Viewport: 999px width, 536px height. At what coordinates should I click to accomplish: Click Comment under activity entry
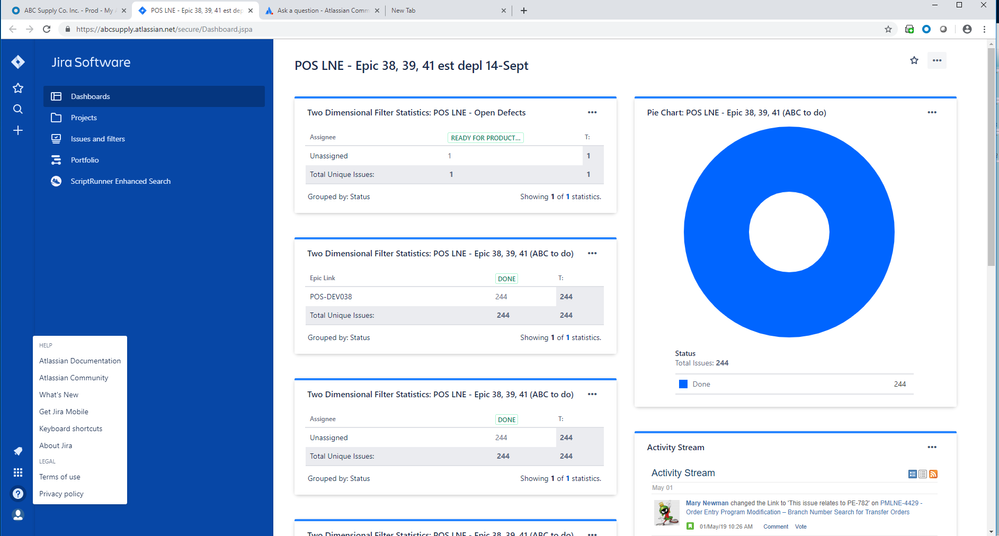(775, 526)
